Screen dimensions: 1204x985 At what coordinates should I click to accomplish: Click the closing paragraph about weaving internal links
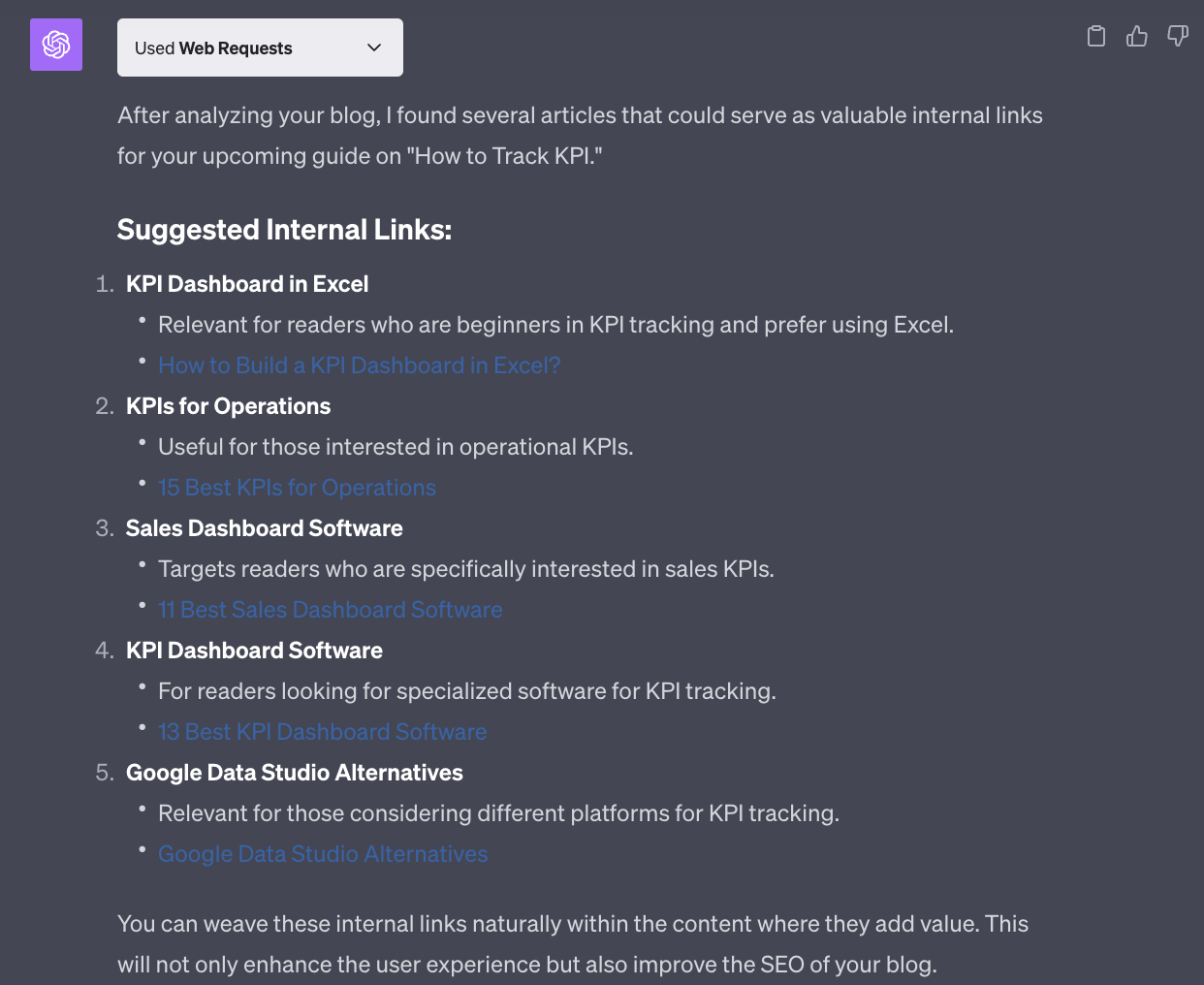(x=573, y=944)
